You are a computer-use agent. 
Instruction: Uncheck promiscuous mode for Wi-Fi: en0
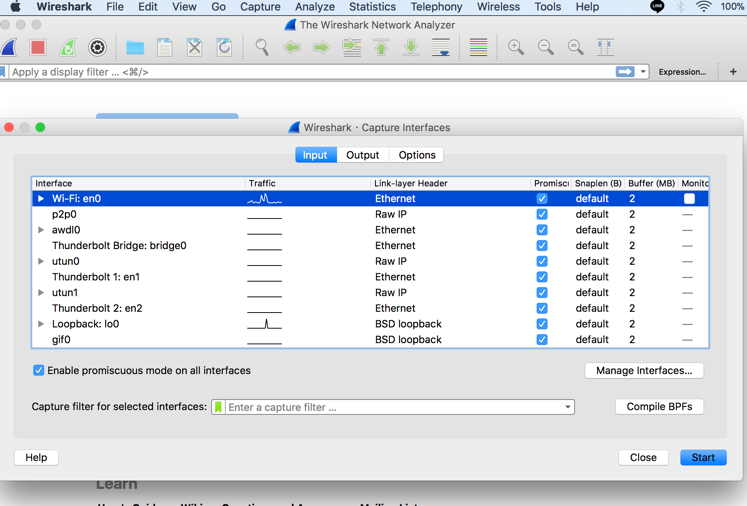tap(542, 199)
